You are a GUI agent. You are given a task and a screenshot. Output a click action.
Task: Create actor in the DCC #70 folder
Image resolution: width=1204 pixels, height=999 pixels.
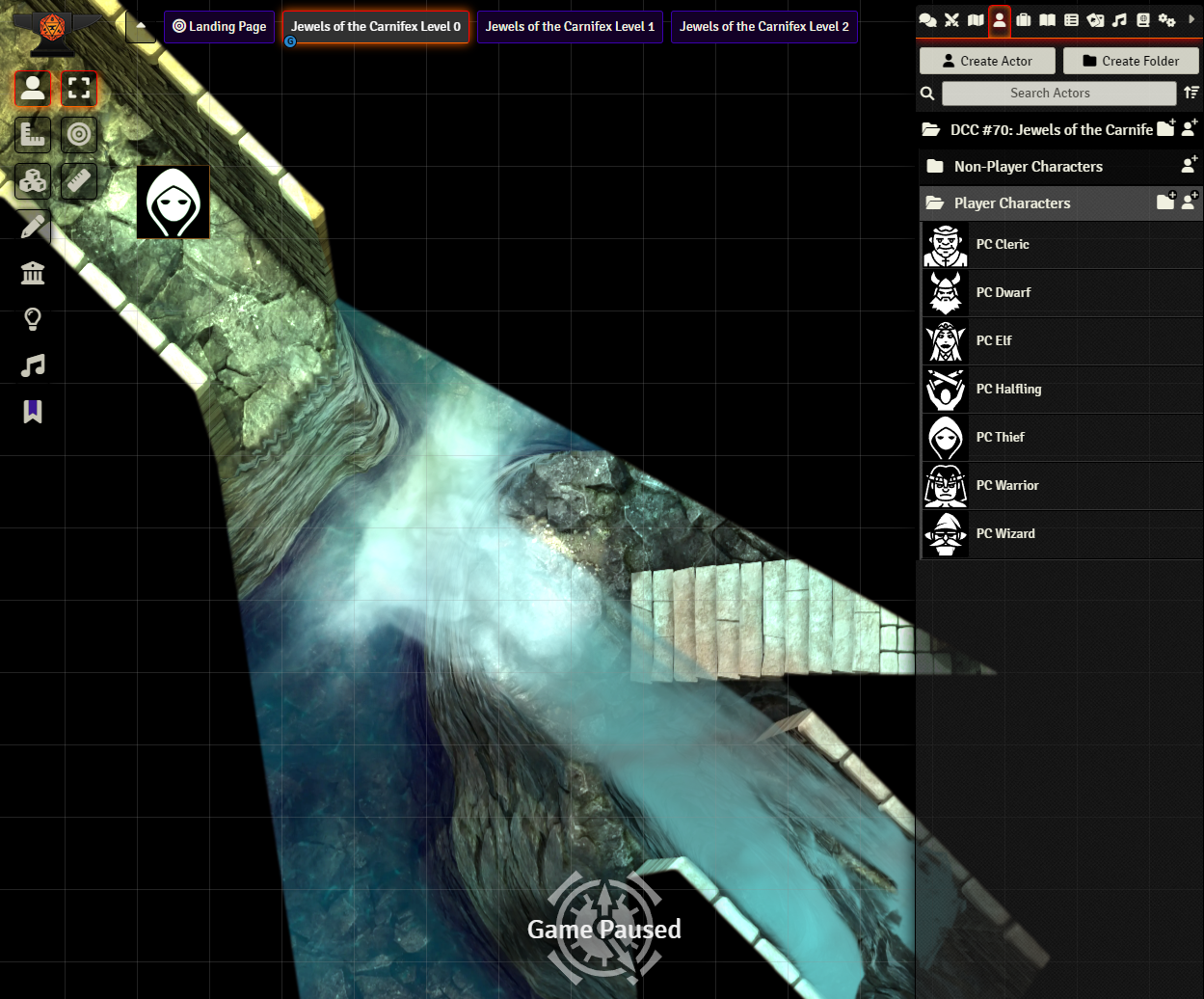[1190, 128]
